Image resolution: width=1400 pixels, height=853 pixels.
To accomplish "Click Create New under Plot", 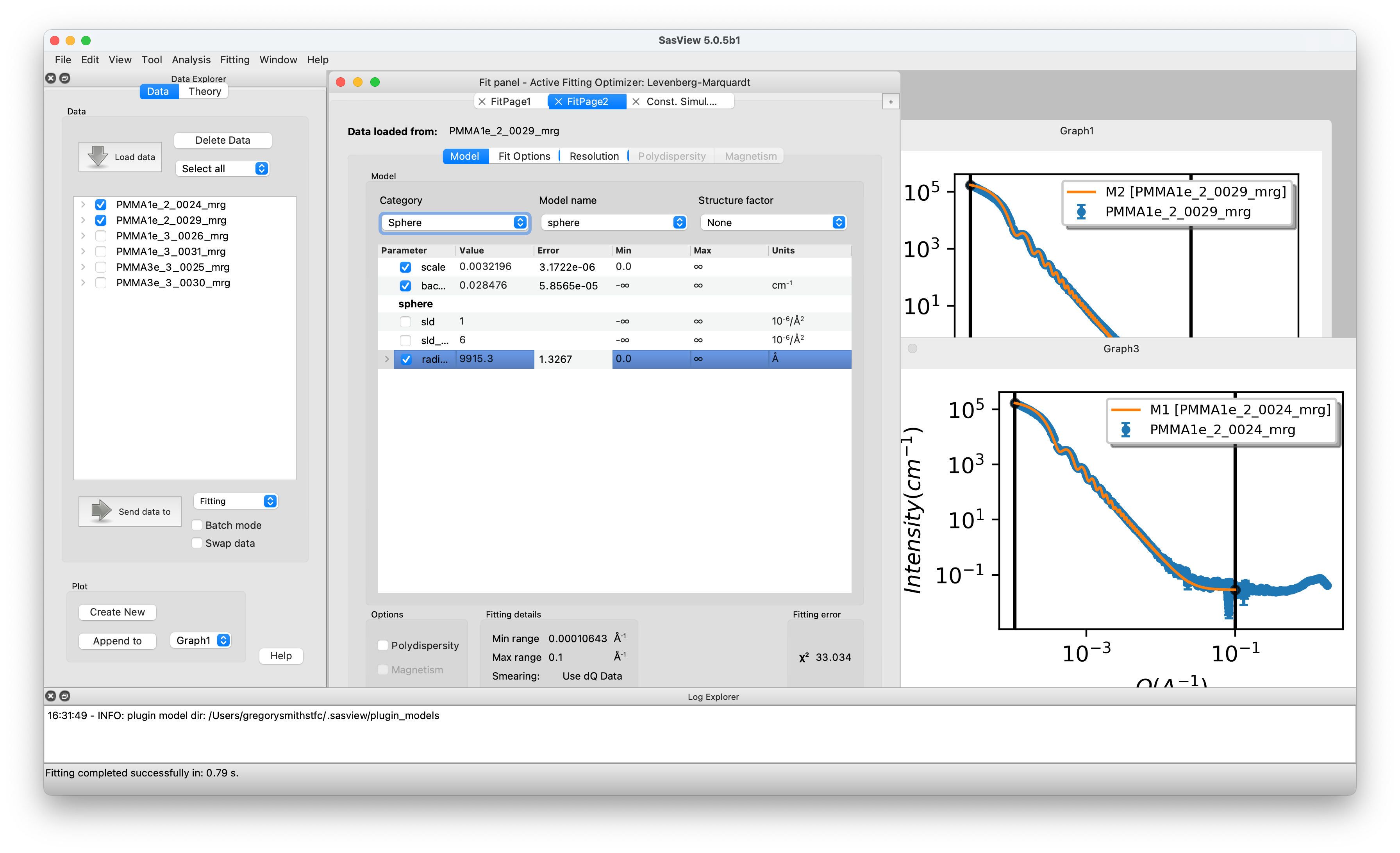I will [x=117, y=612].
